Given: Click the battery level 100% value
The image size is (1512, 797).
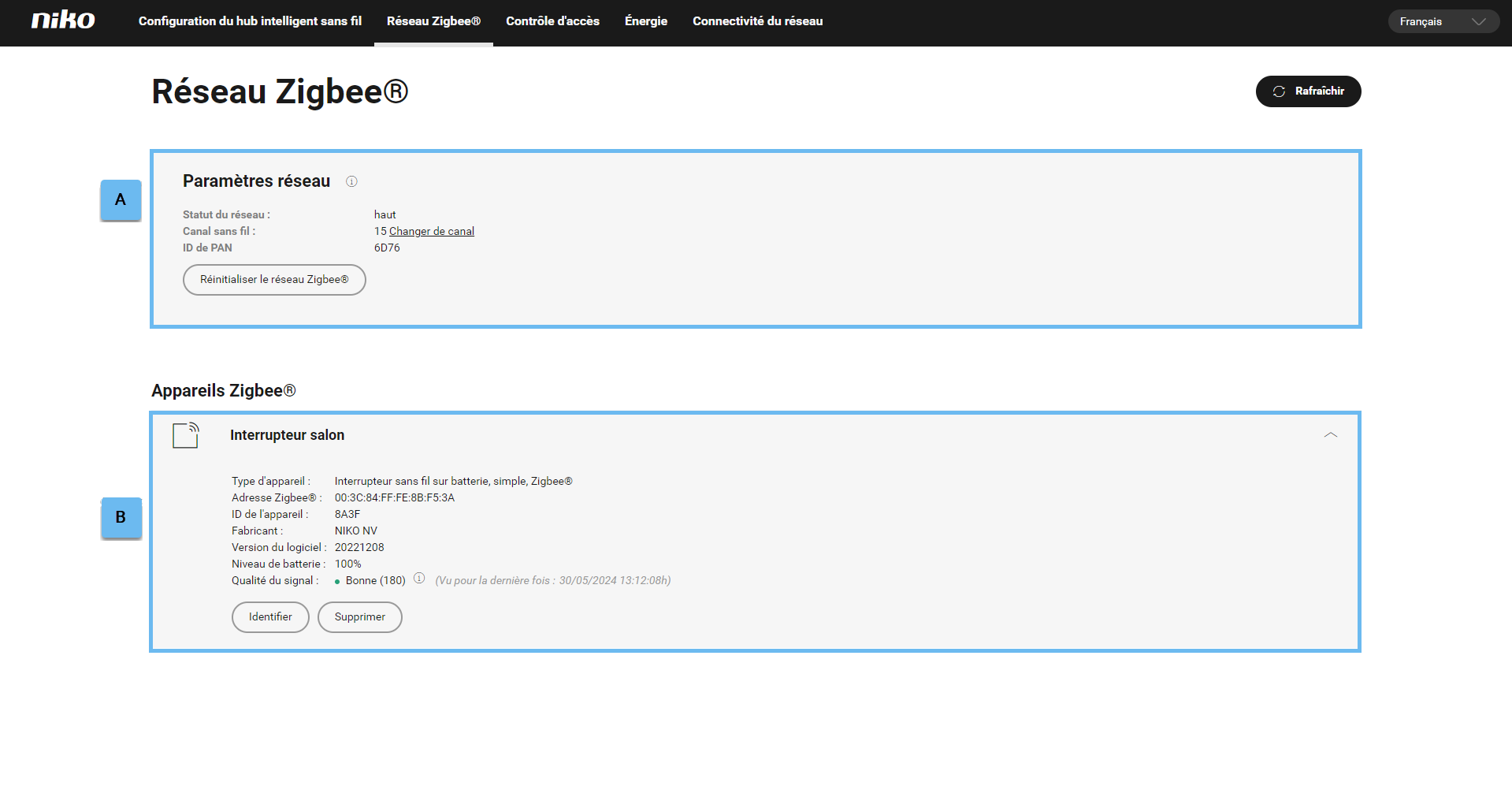Looking at the screenshot, I should [348, 564].
